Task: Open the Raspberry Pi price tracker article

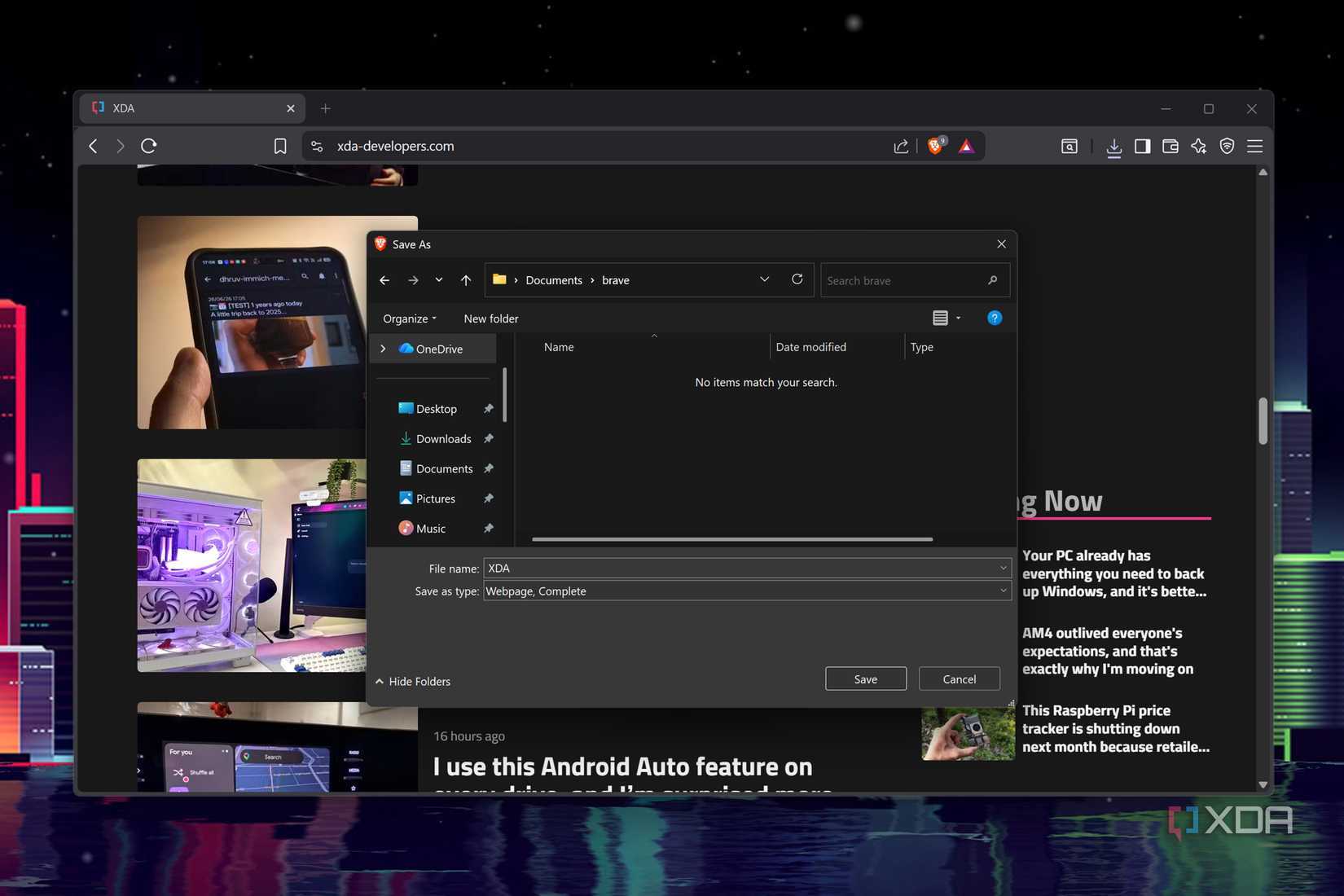Action: click(x=1116, y=729)
